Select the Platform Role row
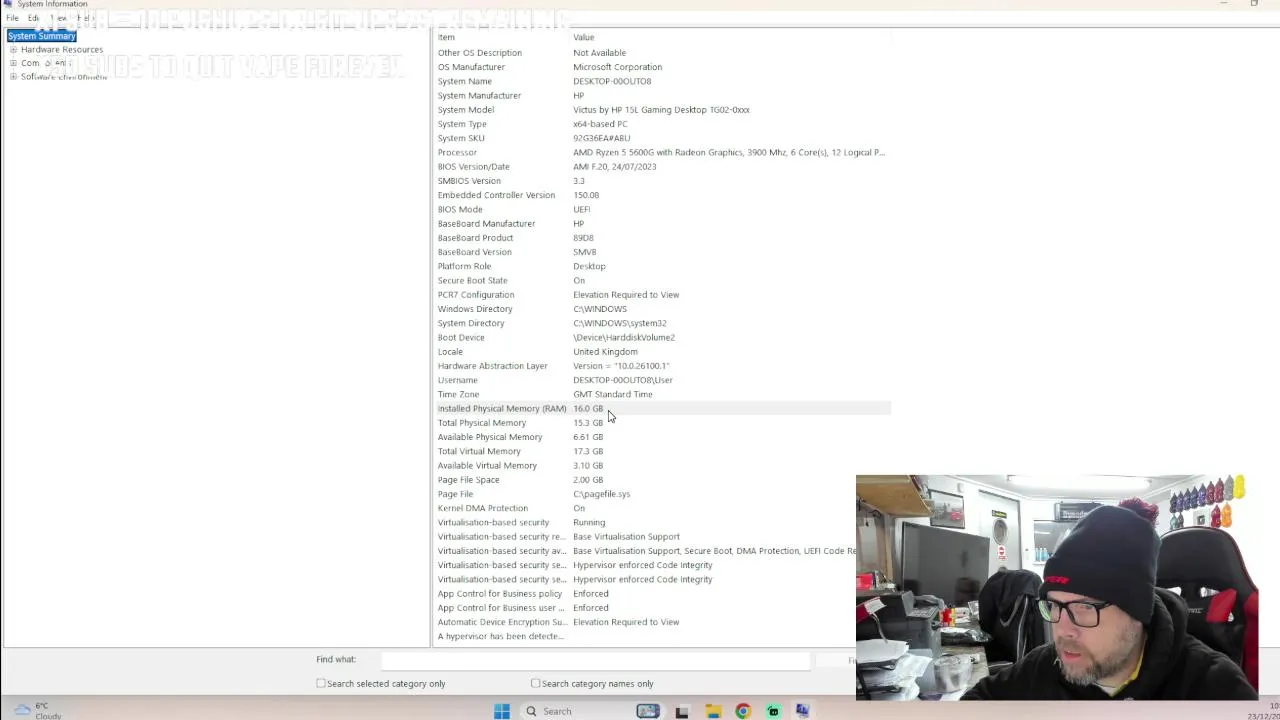 661,266
